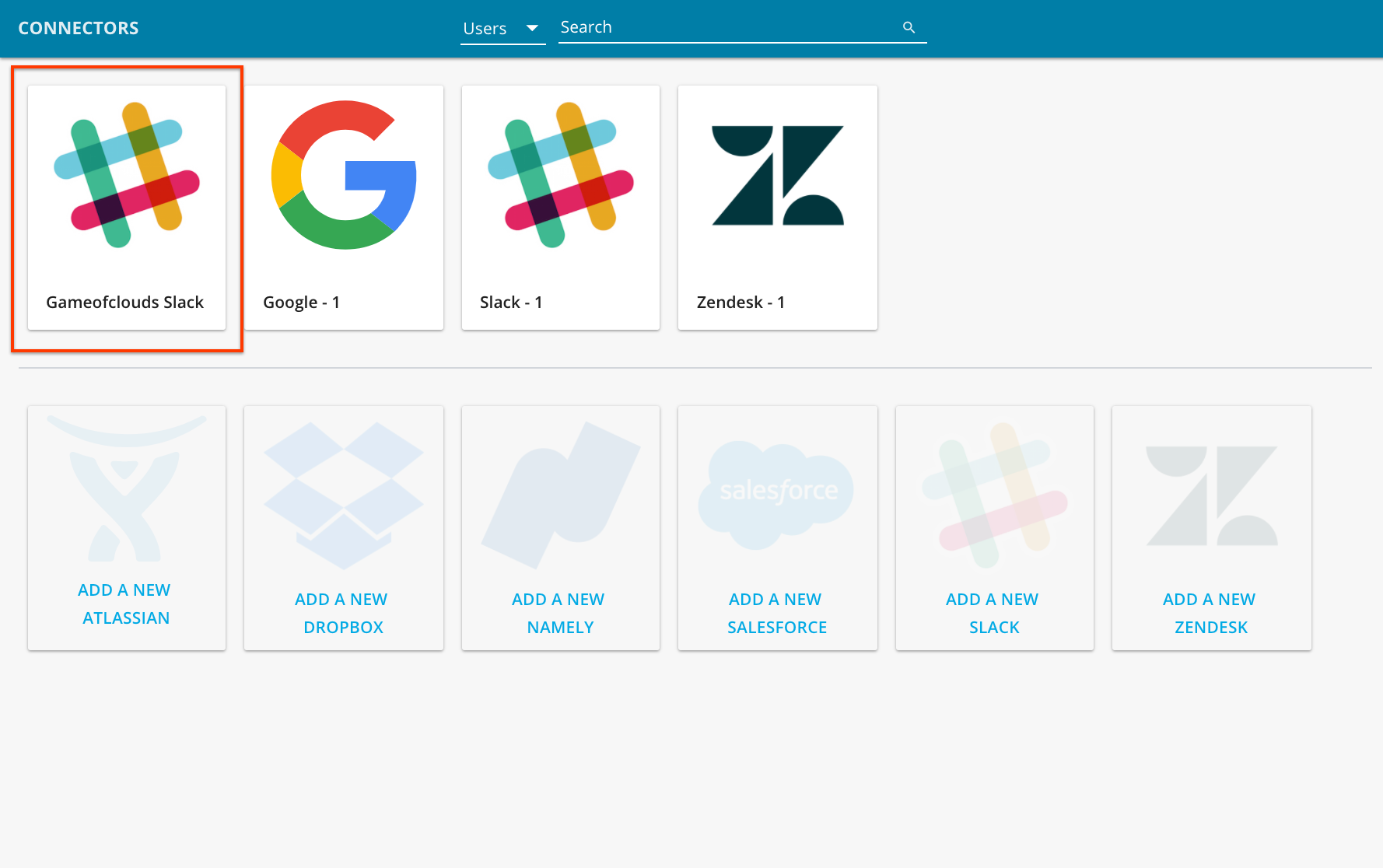Click the Users dropdown arrow
1383x868 pixels.
[532, 28]
